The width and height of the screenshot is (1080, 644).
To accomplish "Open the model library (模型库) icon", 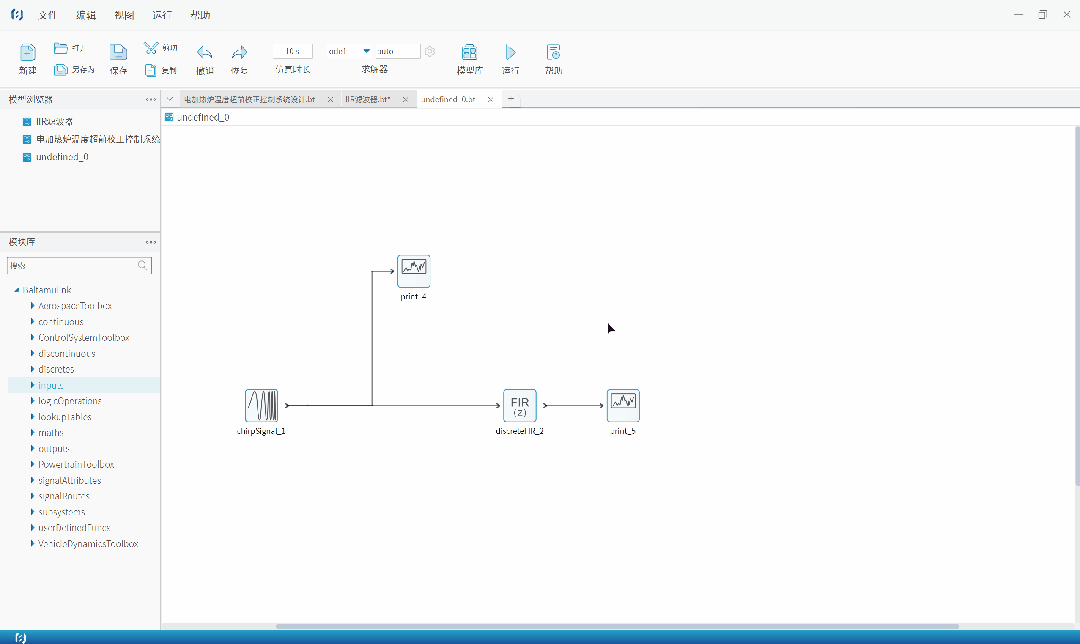I will [468, 53].
